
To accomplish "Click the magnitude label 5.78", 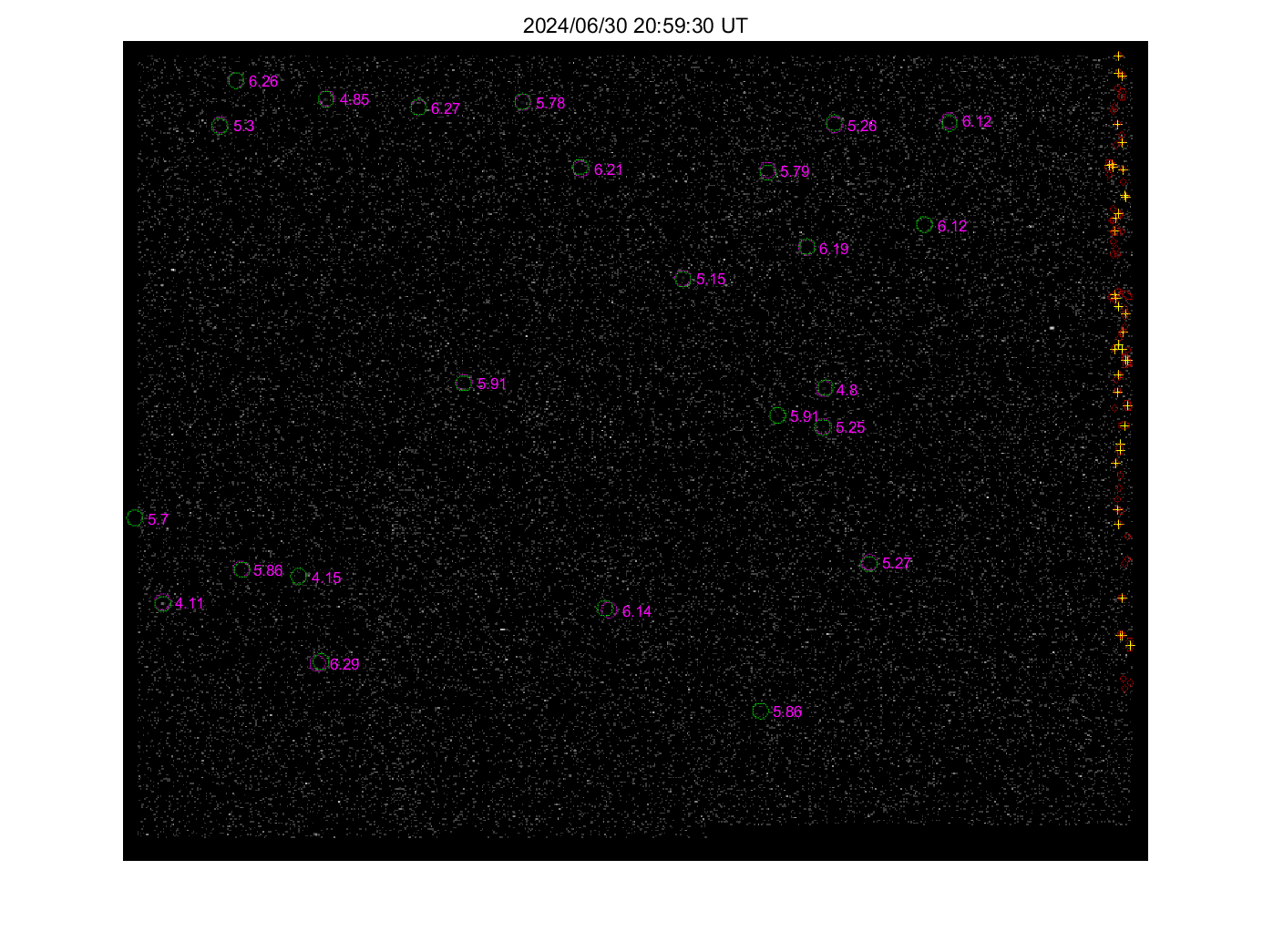I will click(x=550, y=104).
